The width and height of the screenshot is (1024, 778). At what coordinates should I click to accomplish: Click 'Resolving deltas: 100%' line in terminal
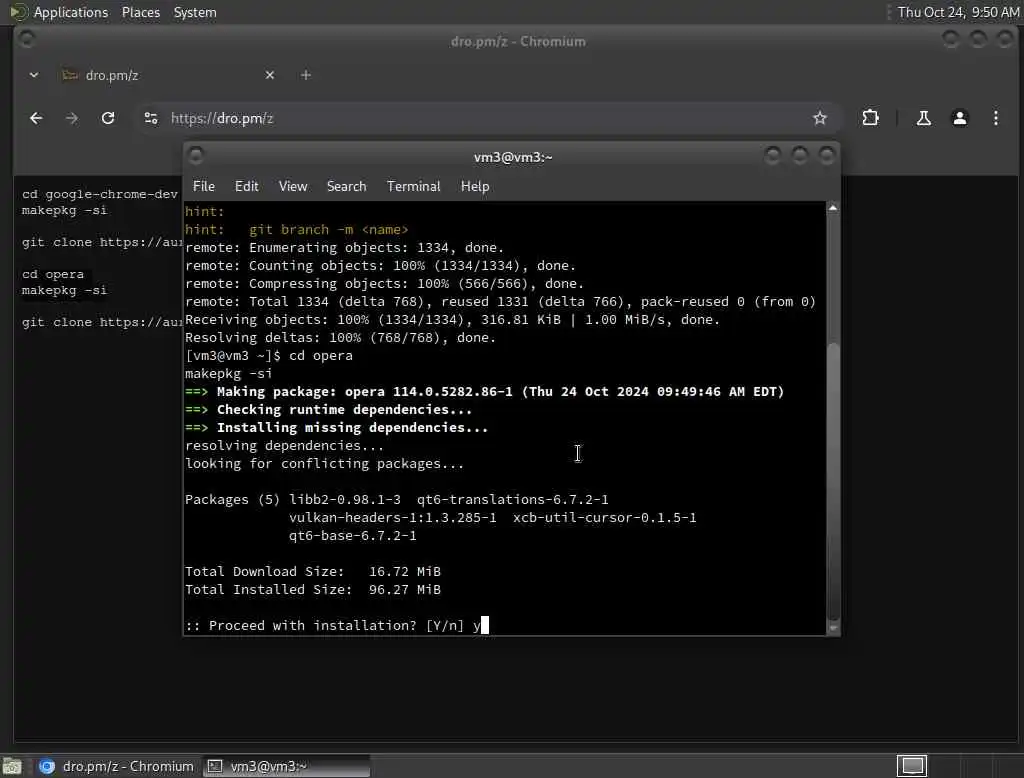click(x=340, y=338)
